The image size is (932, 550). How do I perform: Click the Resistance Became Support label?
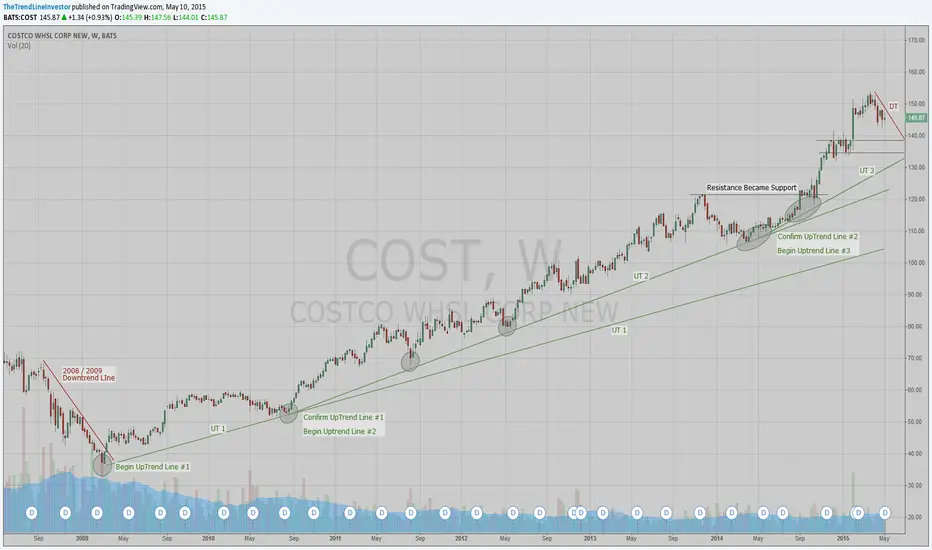coord(751,188)
